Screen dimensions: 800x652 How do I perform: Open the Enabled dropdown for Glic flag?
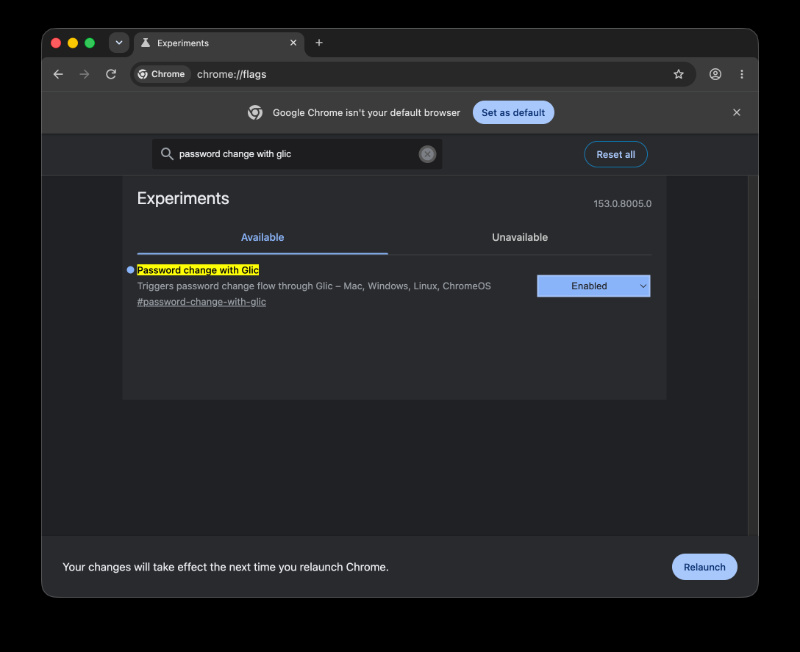pyautogui.click(x=593, y=286)
